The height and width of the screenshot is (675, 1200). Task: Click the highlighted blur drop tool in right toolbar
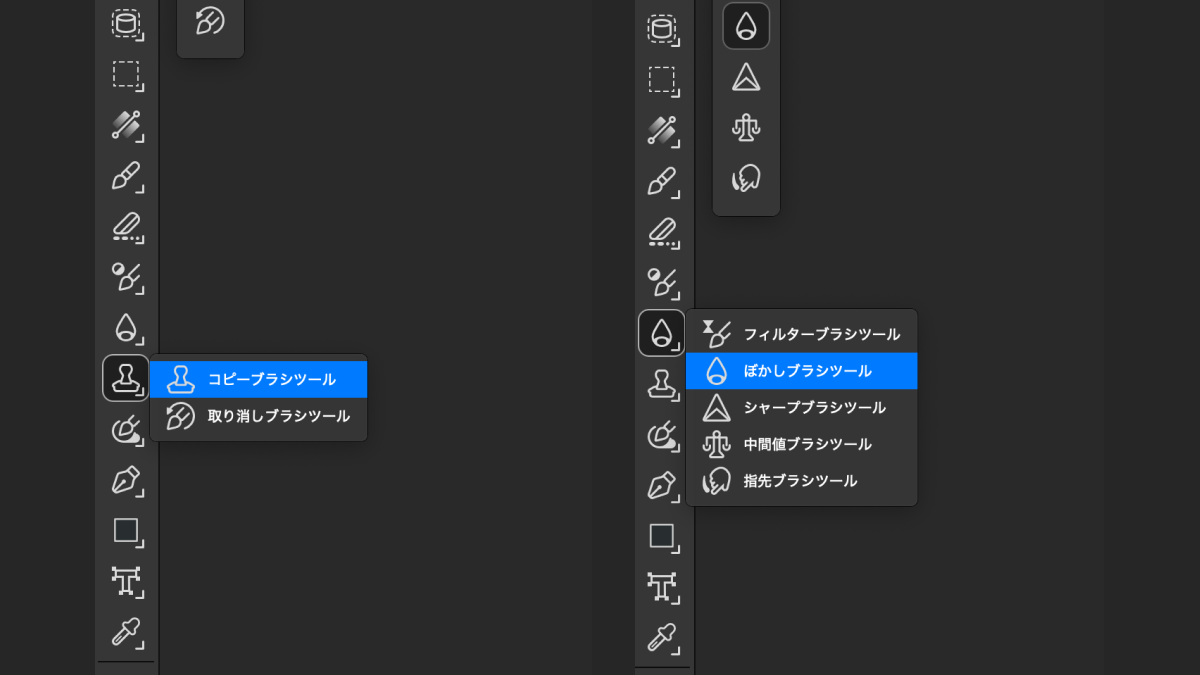[661, 333]
